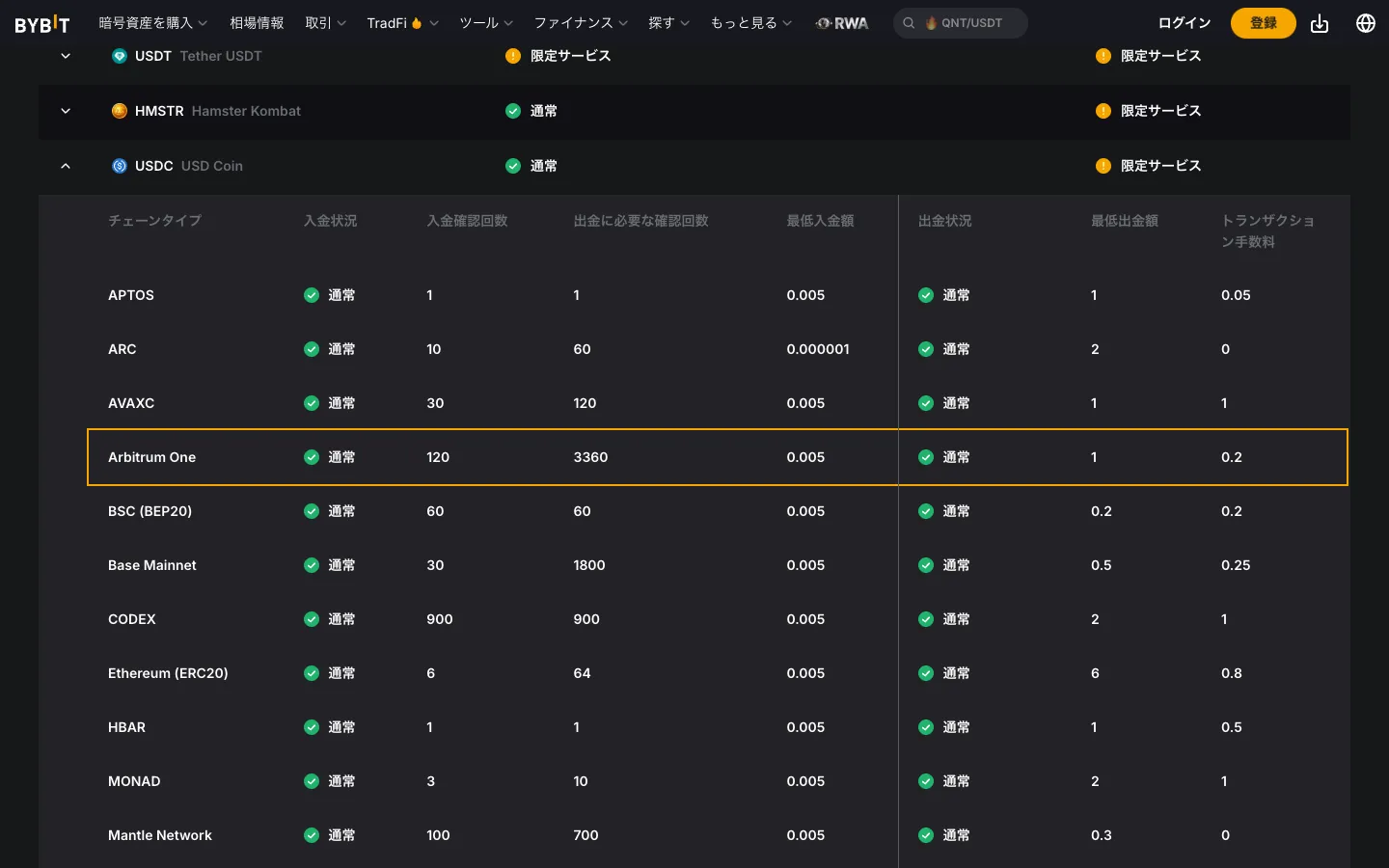Viewport: 1389px width, 868px height.
Task: Click Base Mainnet deposit check icon
Action: tap(312, 565)
